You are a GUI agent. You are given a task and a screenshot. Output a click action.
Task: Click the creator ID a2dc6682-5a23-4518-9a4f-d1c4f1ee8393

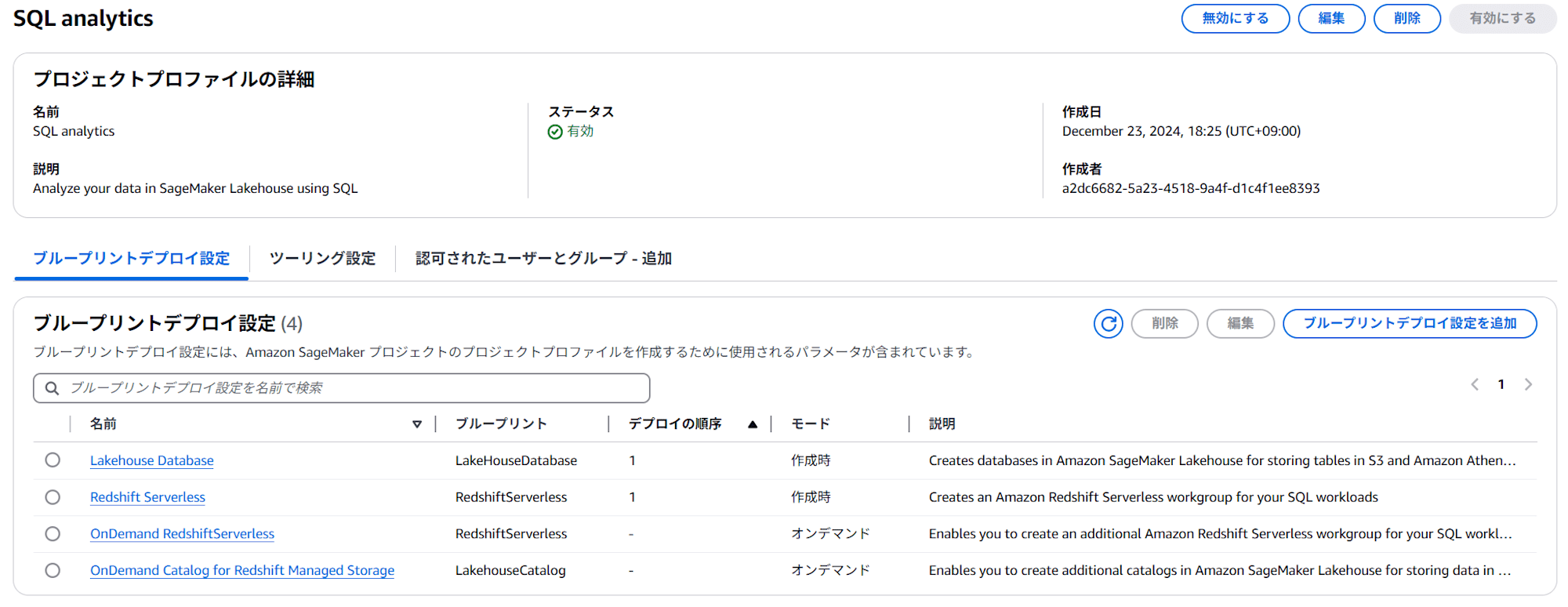click(1191, 188)
